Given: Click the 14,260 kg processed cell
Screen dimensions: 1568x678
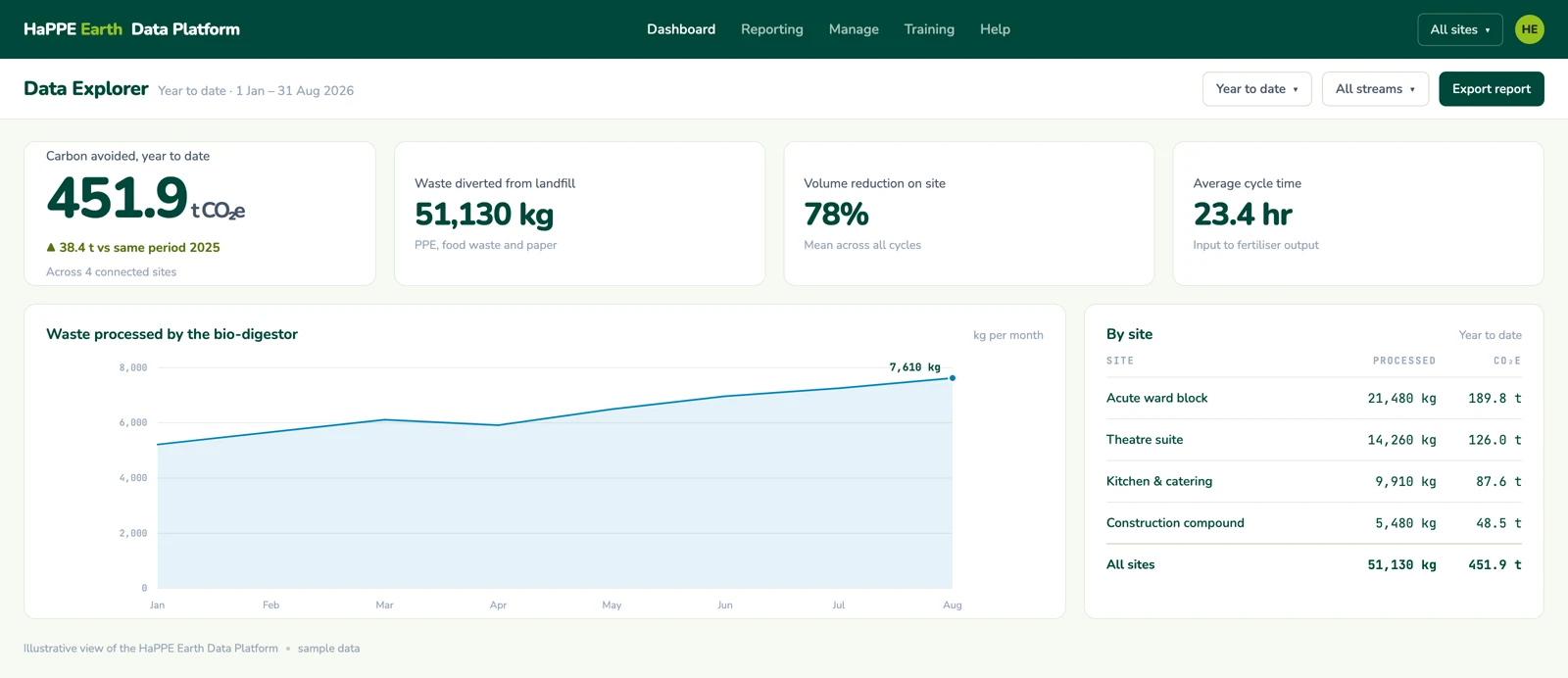Looking at the screenshot, I should click(1401, 440).
